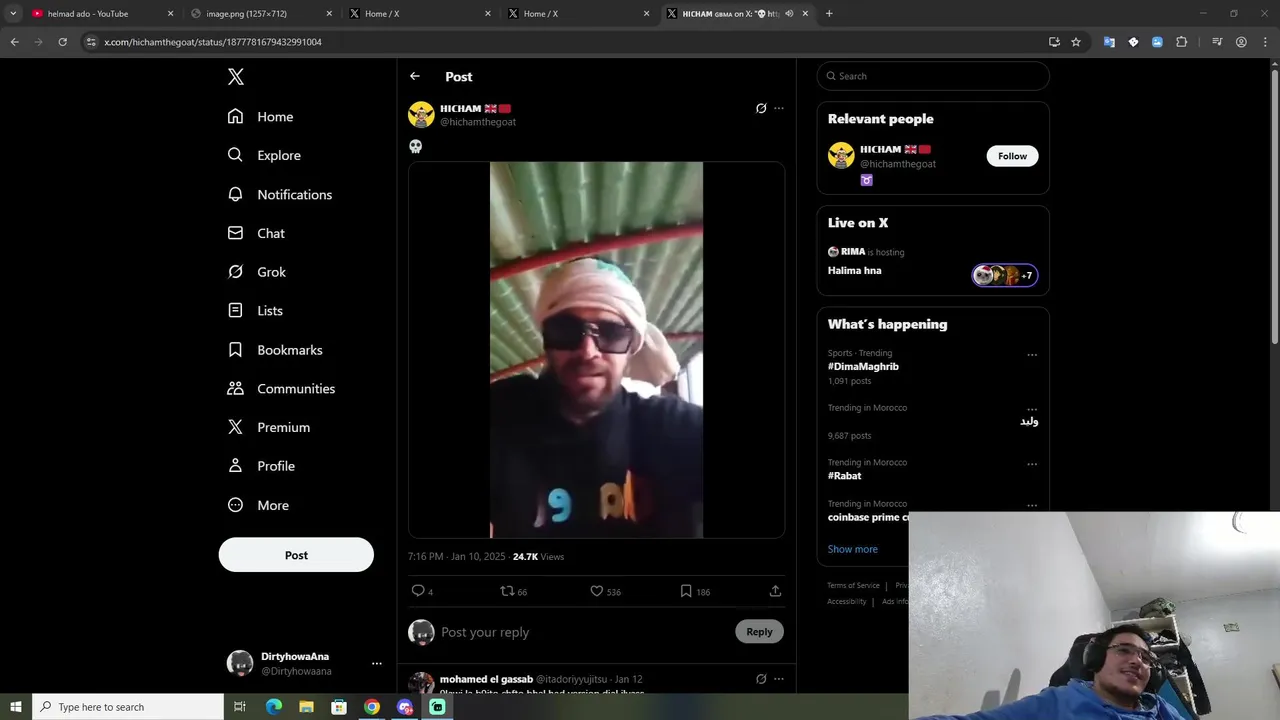The height and width of the screenshot is (720, 1280).
Task: Open Chat in the X sidebar
Action: pos(256,233)
